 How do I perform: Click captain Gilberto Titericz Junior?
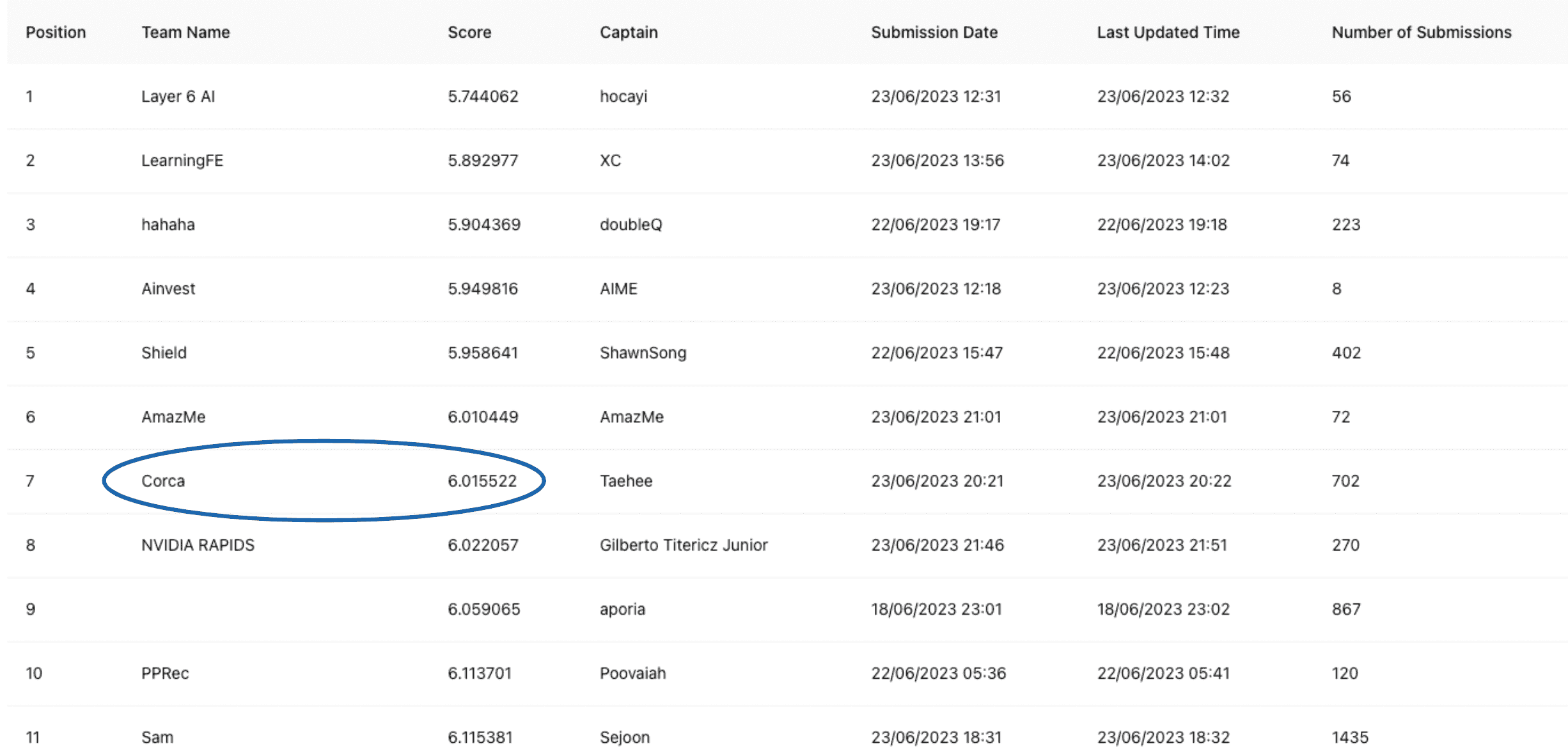683,545
